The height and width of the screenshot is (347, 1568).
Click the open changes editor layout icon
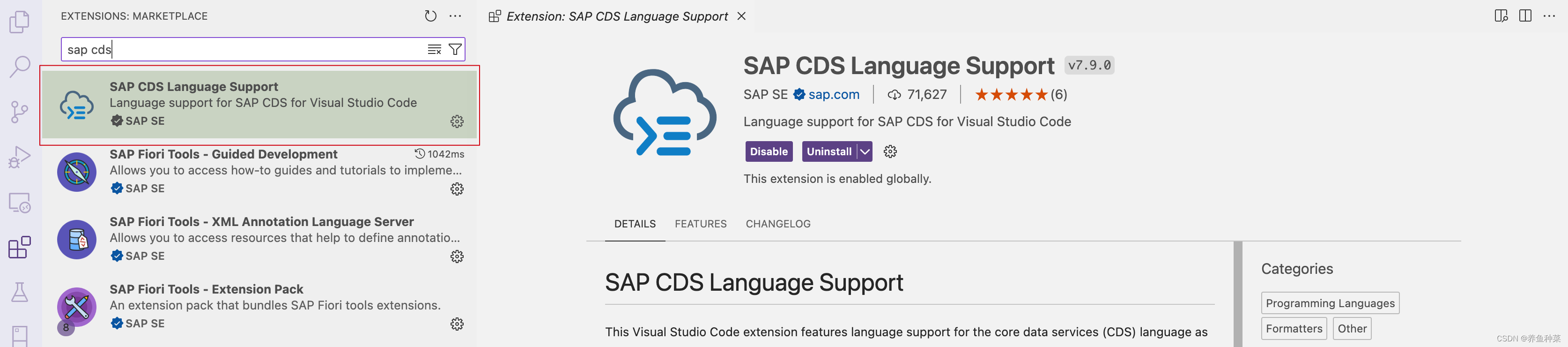coord(1501,16)
